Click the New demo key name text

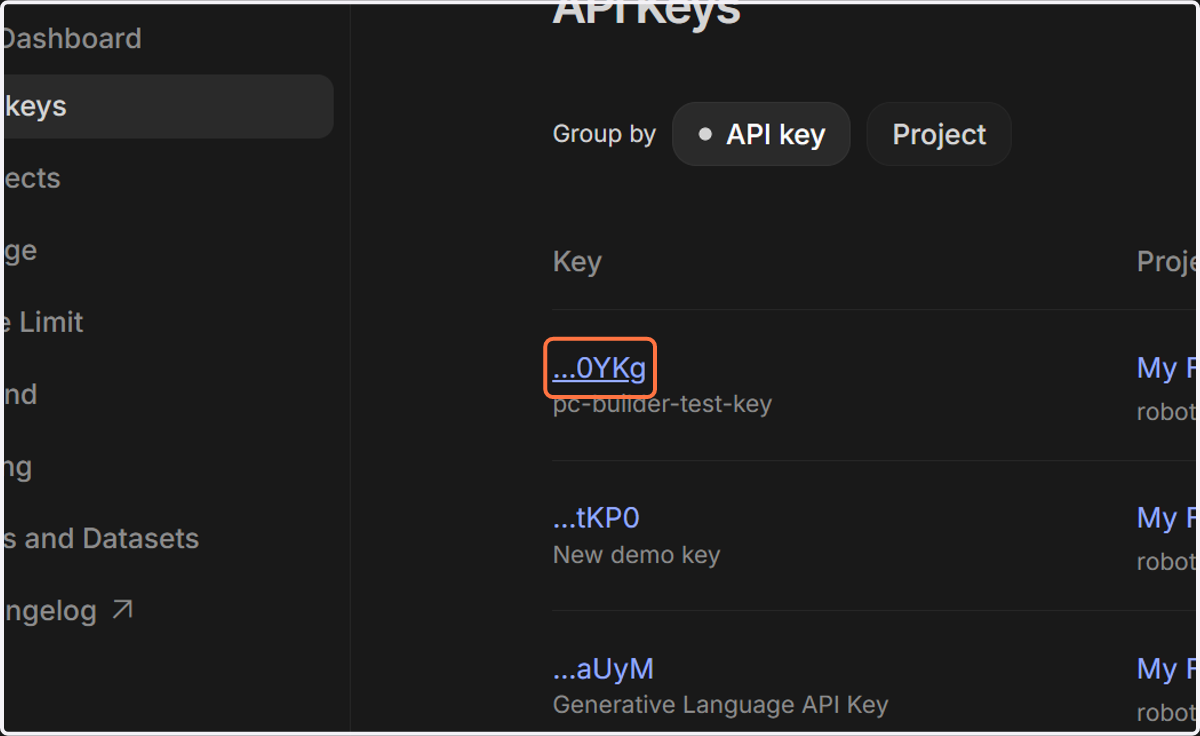(x=636, y=555)
